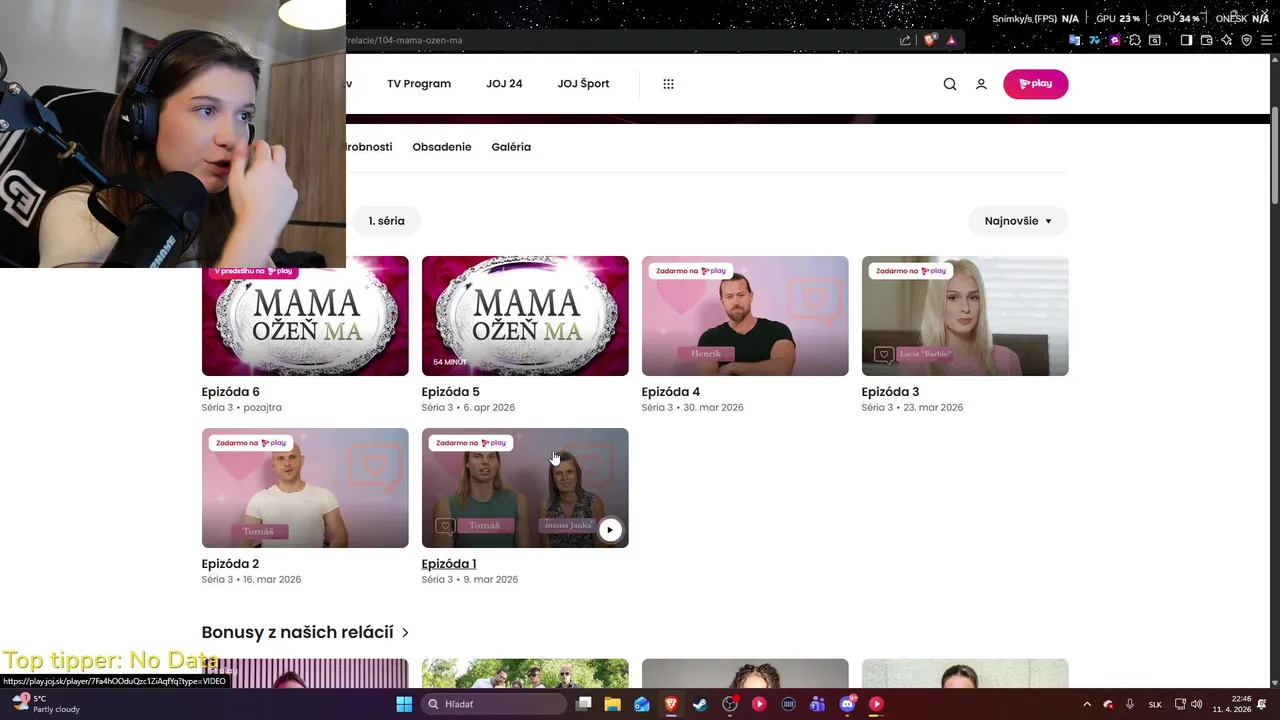Go to JOJ 24 in navigation
This screenshot has height=720, width=1280.
[504, 84]
